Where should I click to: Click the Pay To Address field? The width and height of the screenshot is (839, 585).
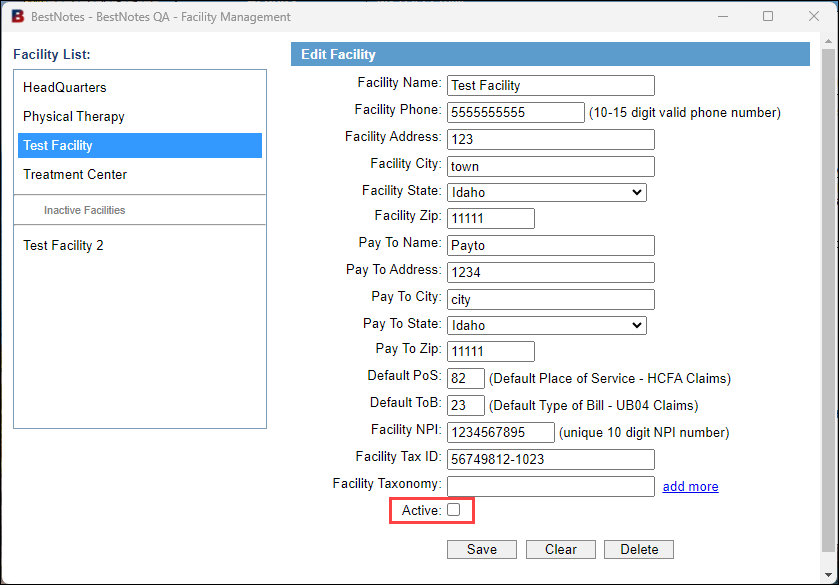[551, 272]
